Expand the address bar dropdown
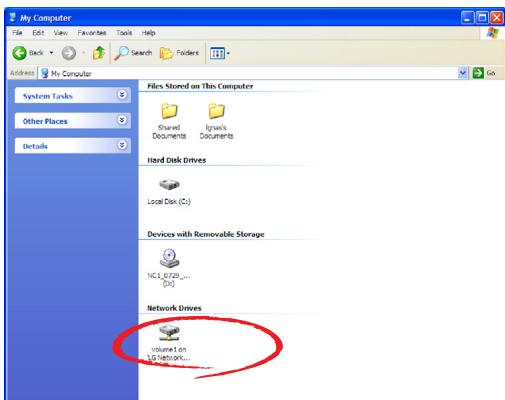The height and width of the screenshot is (400, 505). (x=463, y=73)
